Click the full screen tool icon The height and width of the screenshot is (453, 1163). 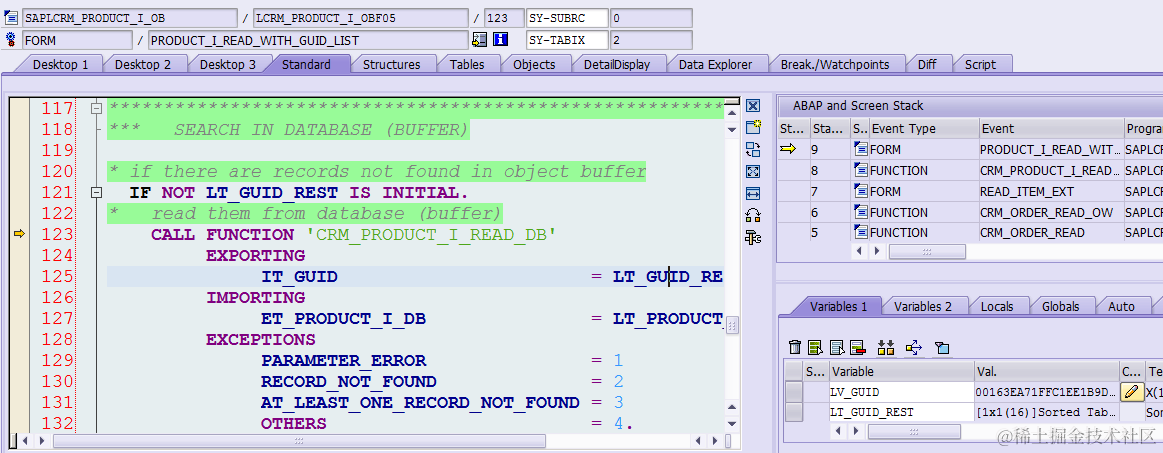[753, 171]
